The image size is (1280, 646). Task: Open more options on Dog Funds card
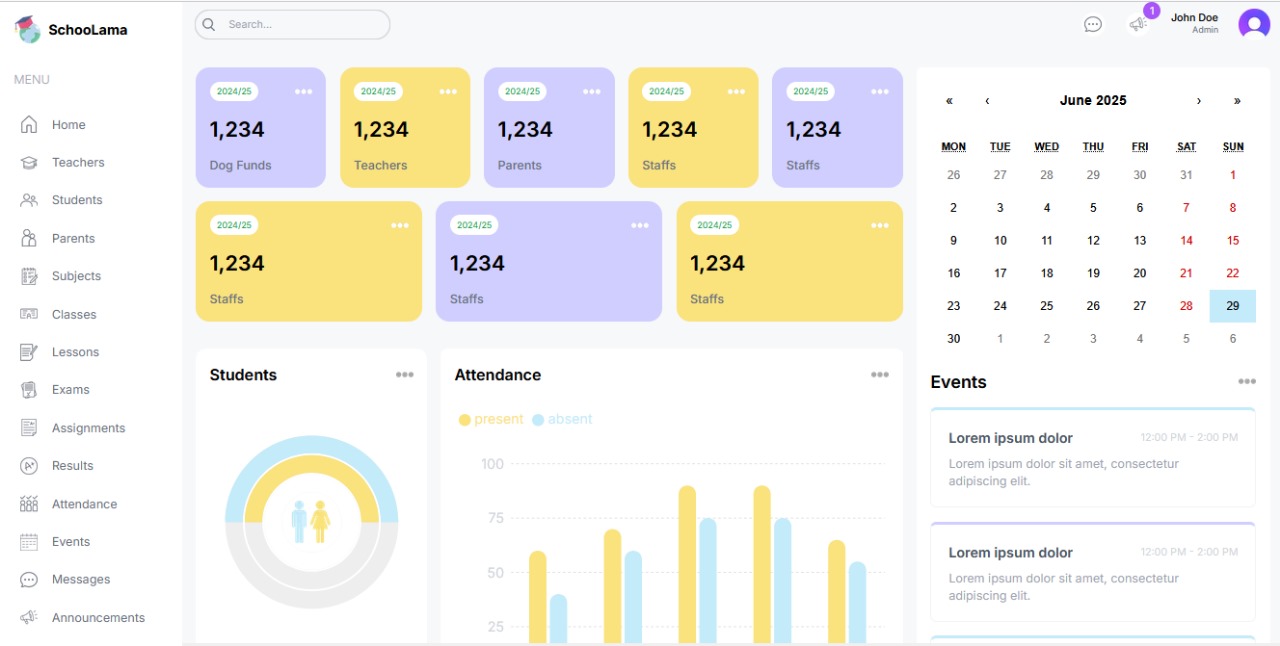303,92
